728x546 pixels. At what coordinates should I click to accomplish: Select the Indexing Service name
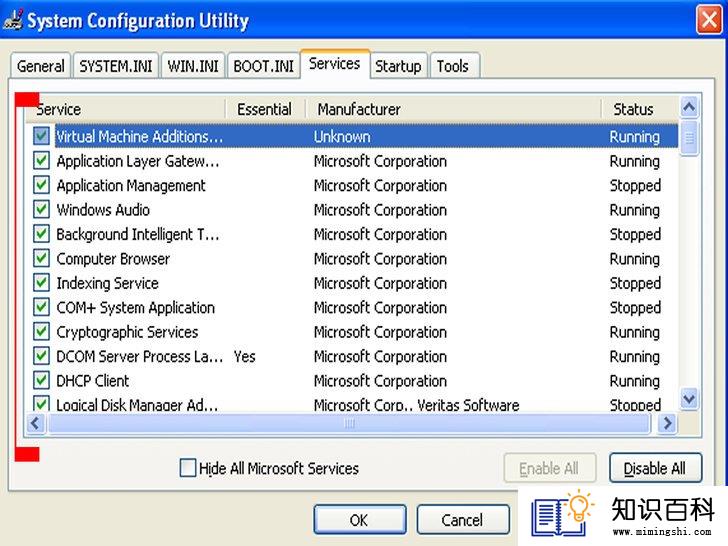pyautogui.click(x=107, y=283)
